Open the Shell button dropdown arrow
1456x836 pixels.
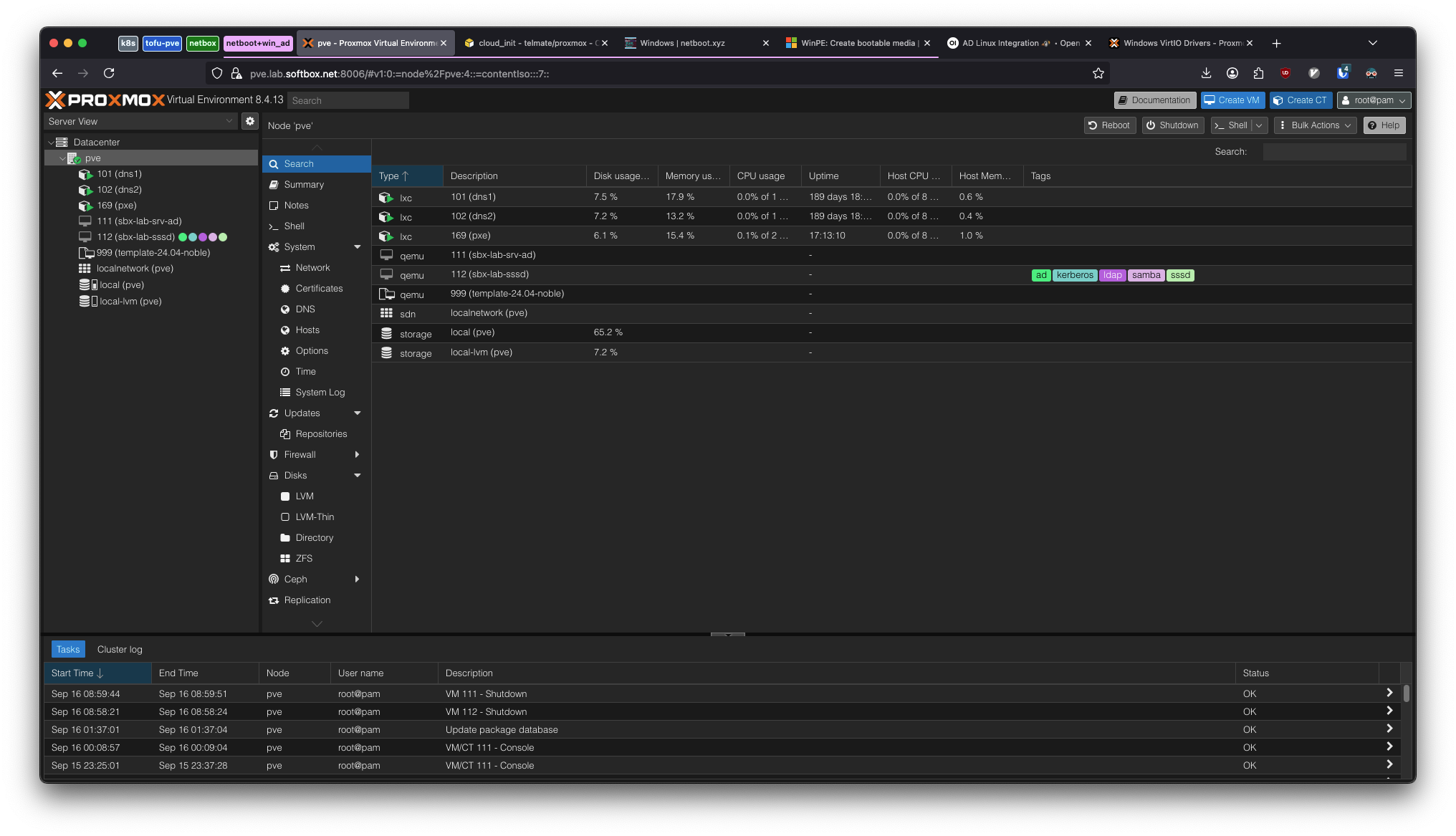1260,125
